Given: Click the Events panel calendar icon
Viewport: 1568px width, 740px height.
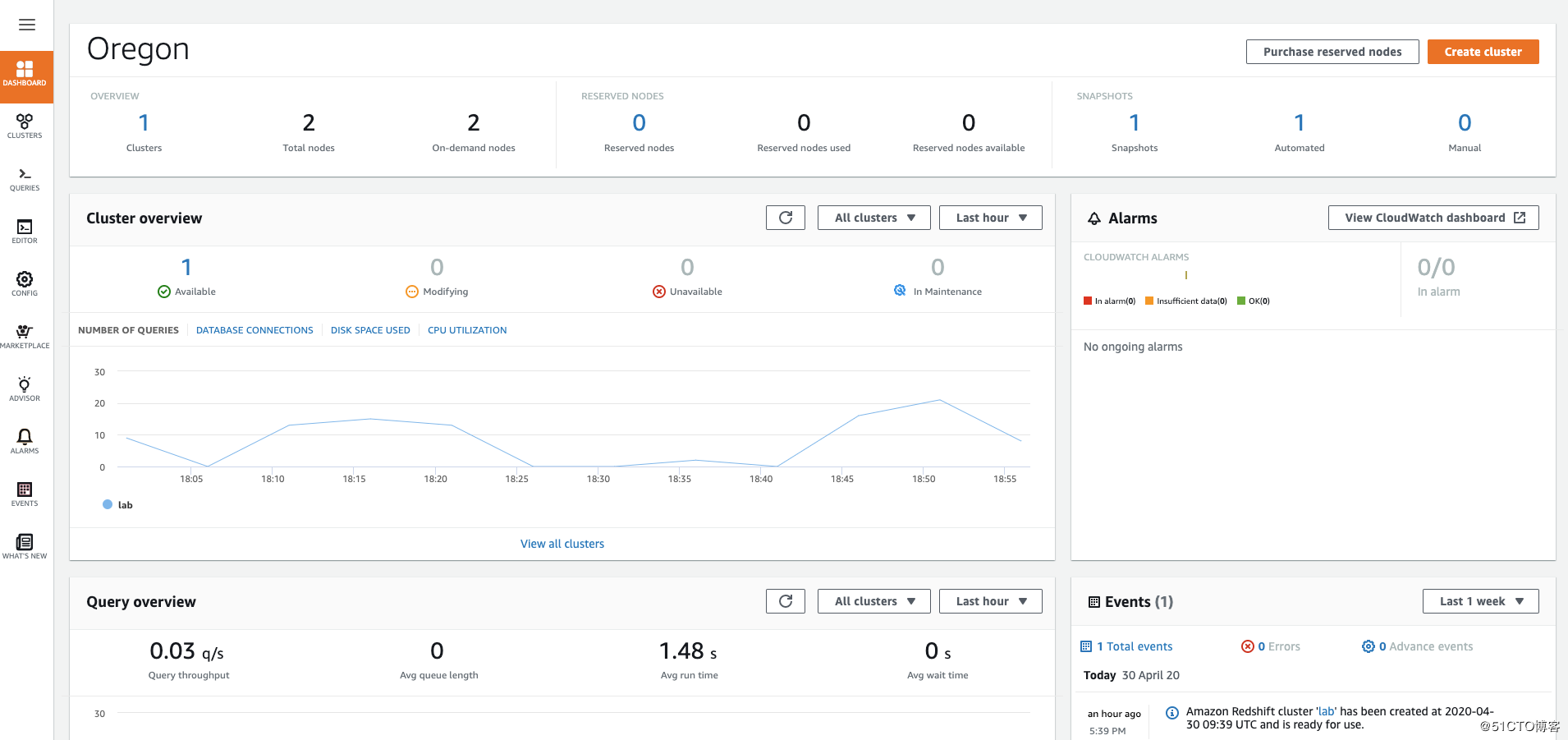Looking at the screenshot, I should pos(1094,602).
